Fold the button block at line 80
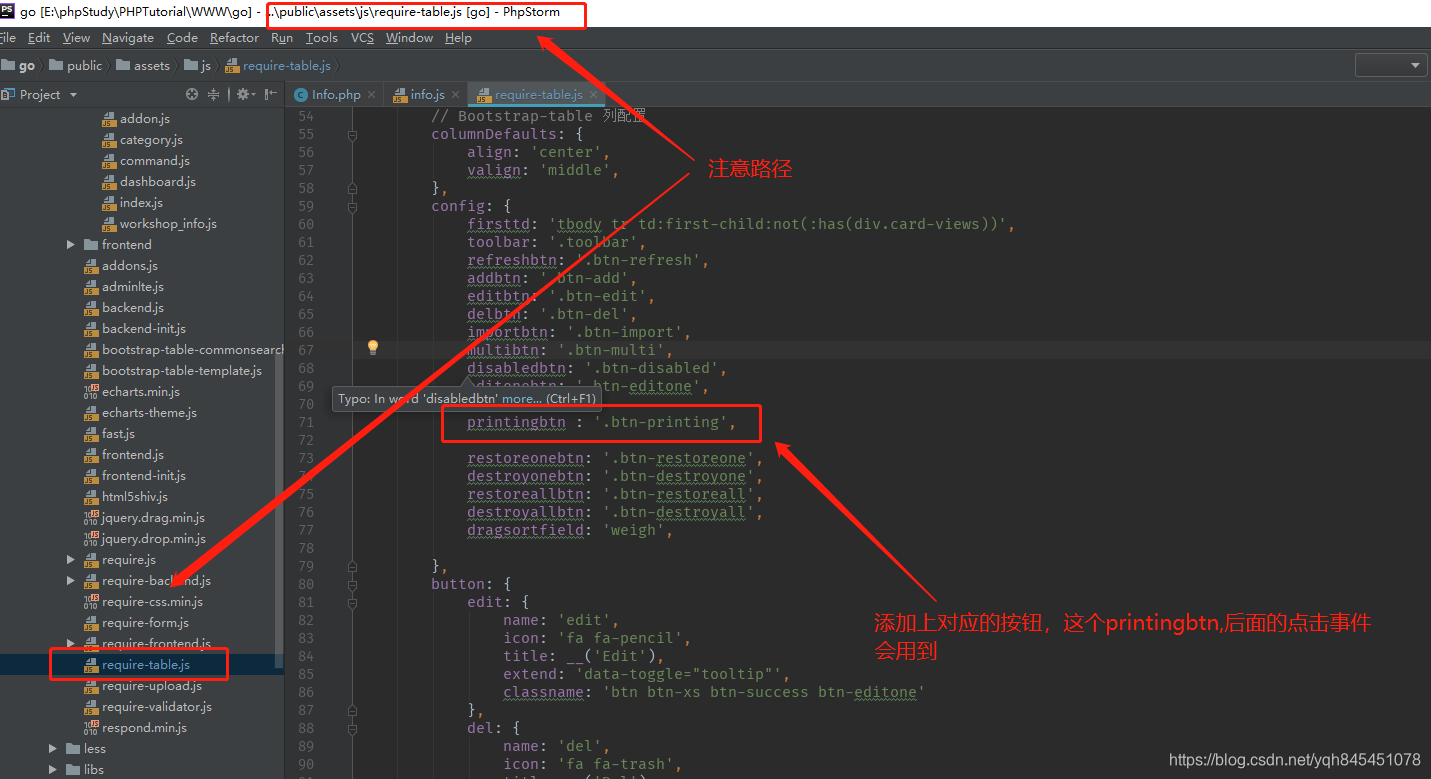Screen dimensions: 1431x779 point(352,584)
